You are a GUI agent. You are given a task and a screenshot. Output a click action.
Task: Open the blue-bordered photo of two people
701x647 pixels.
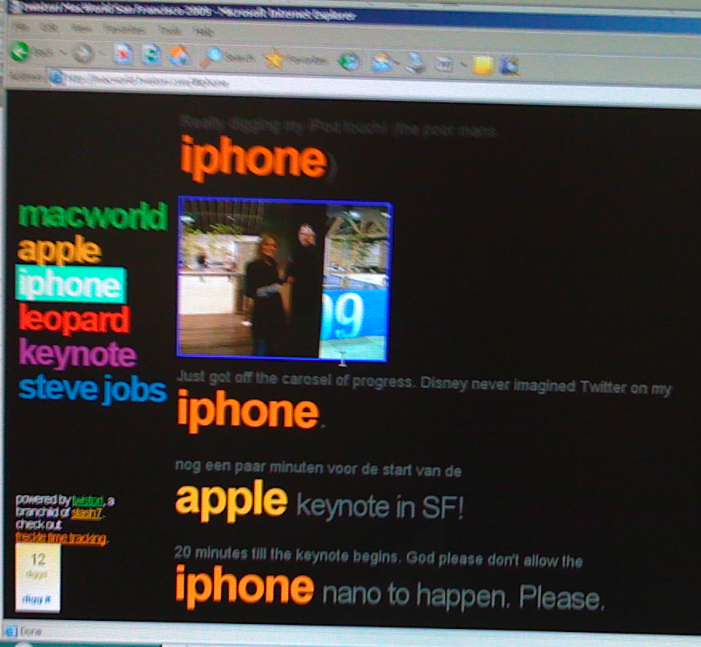(284, 279)
